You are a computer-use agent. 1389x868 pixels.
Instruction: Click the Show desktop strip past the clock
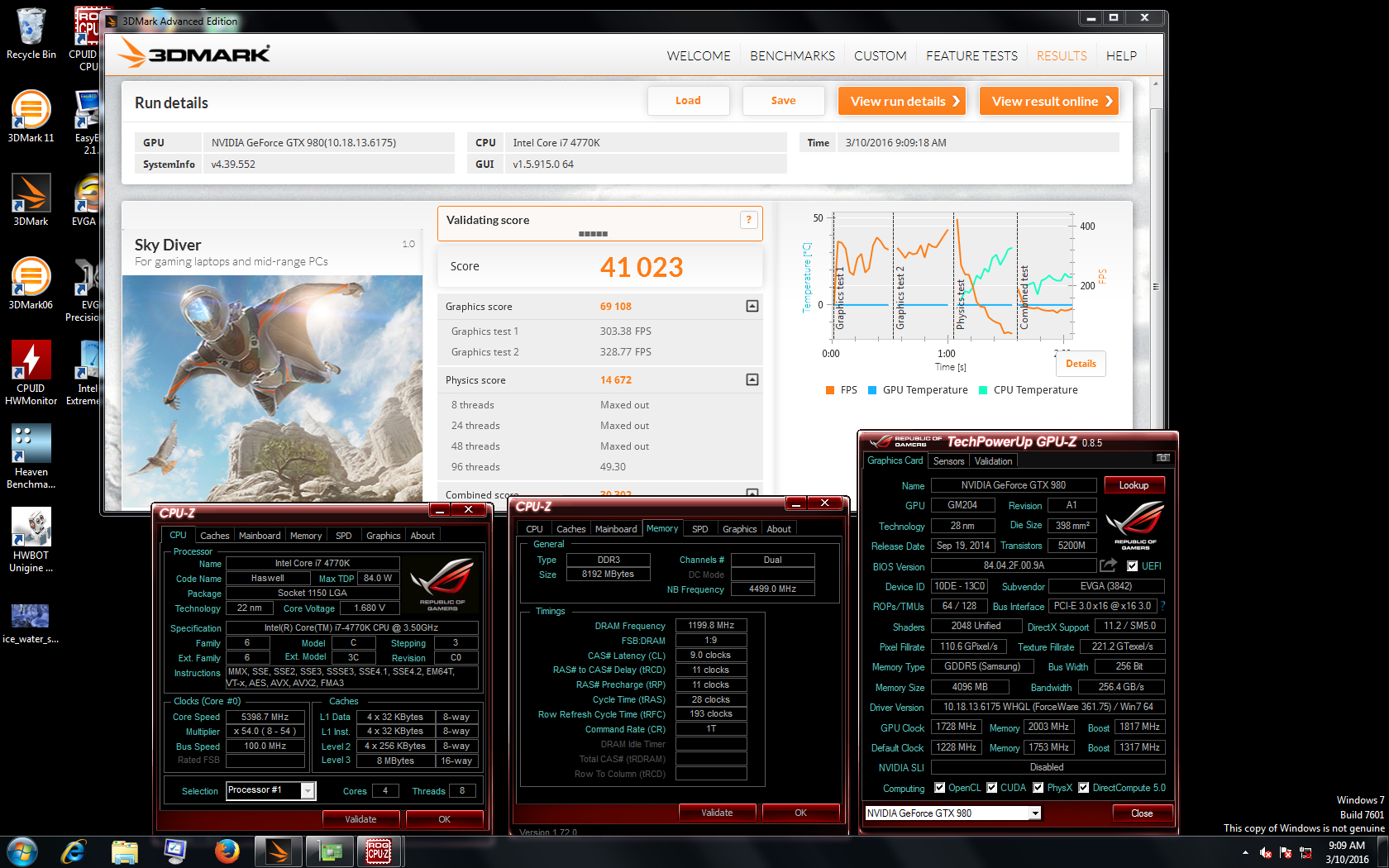pyautogui.click(x=1382, y=851)
